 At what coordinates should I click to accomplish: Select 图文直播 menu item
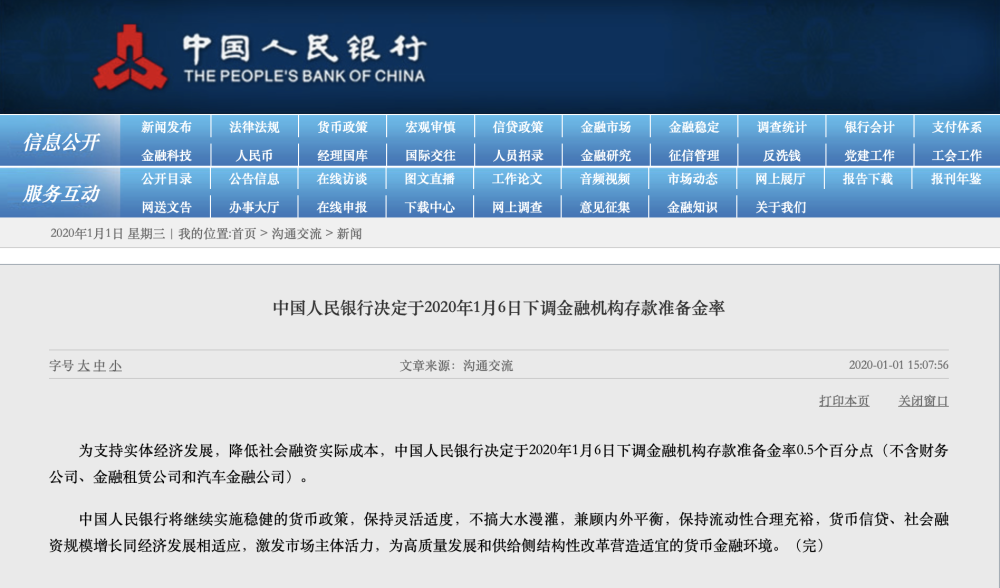coord(430,179)
